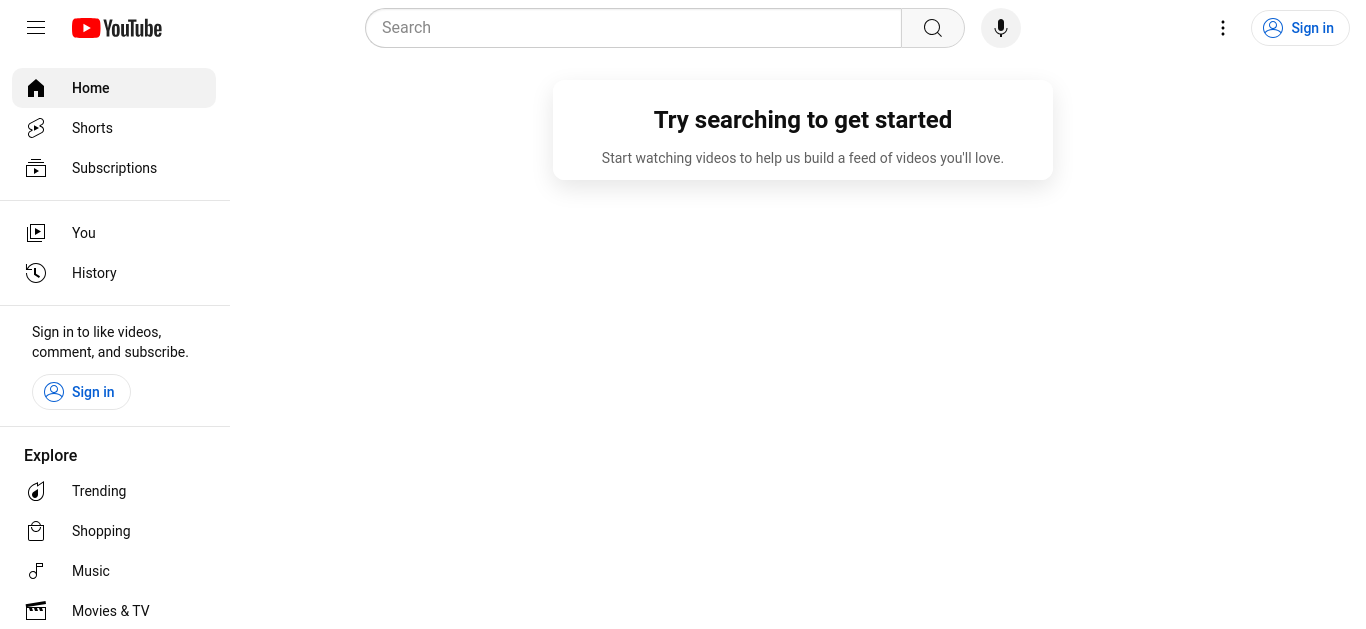Click the YouTube logo
The height and width of the screenshot is (629, 1366).
pyautogui.click(x=117, y=28)
